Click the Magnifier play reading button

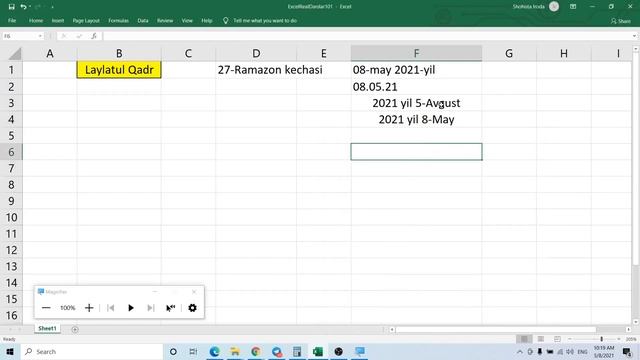pos(131,308)
